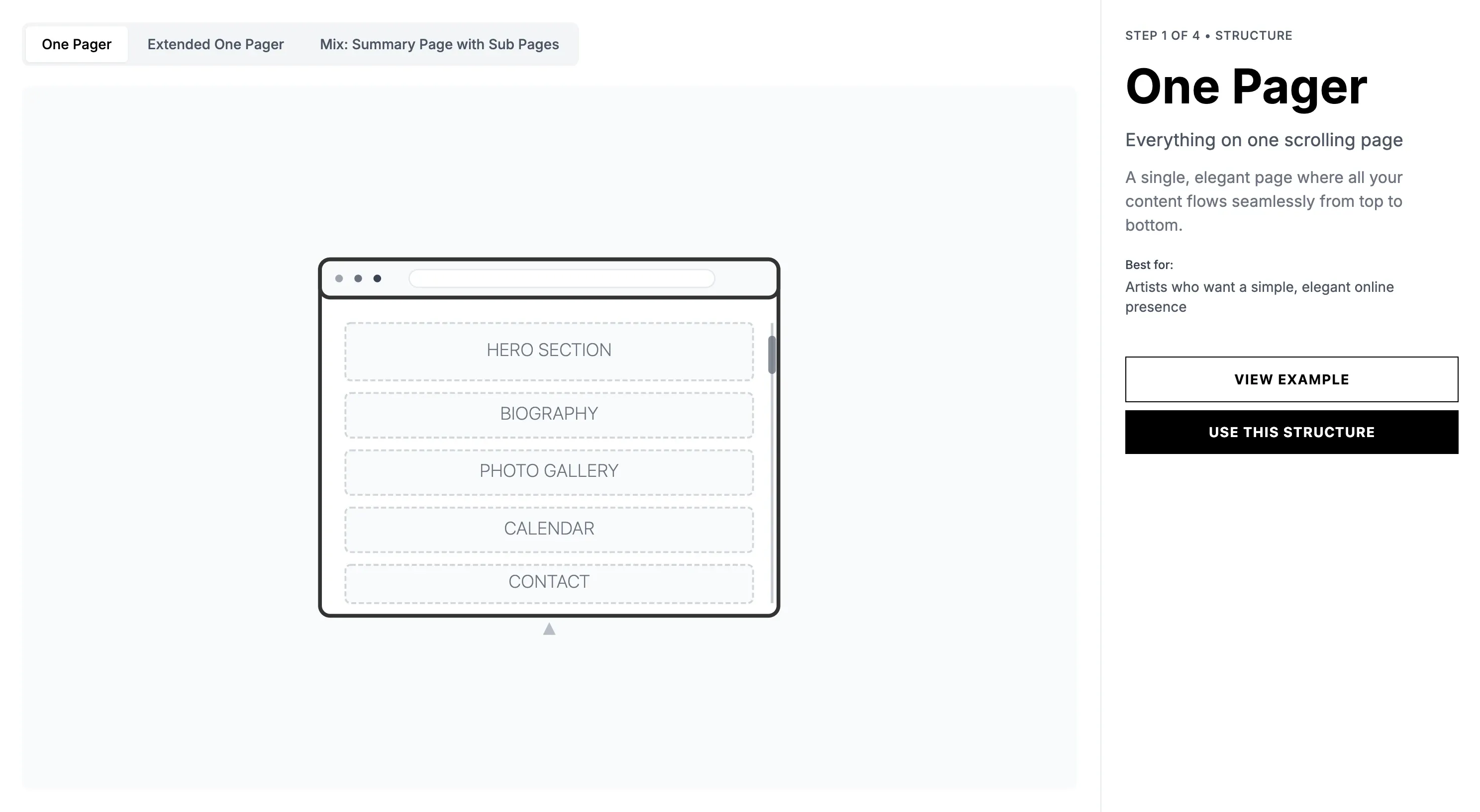The height and width of the screenshot is (812, 1480).
Task: Click the Contact section block
Action: [x=549, y=582]
